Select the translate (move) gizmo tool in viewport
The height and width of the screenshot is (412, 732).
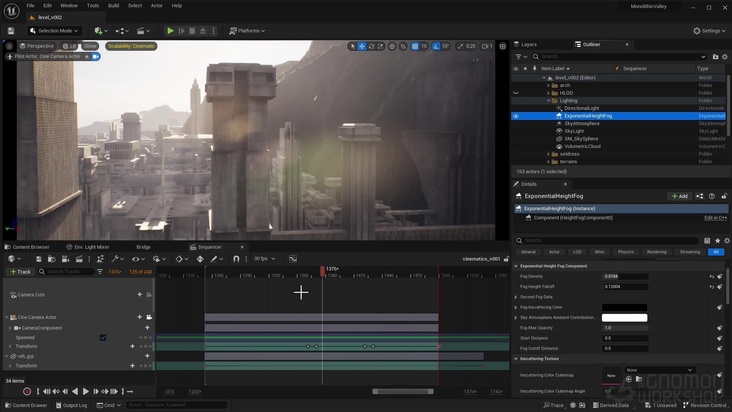point(362,46)
